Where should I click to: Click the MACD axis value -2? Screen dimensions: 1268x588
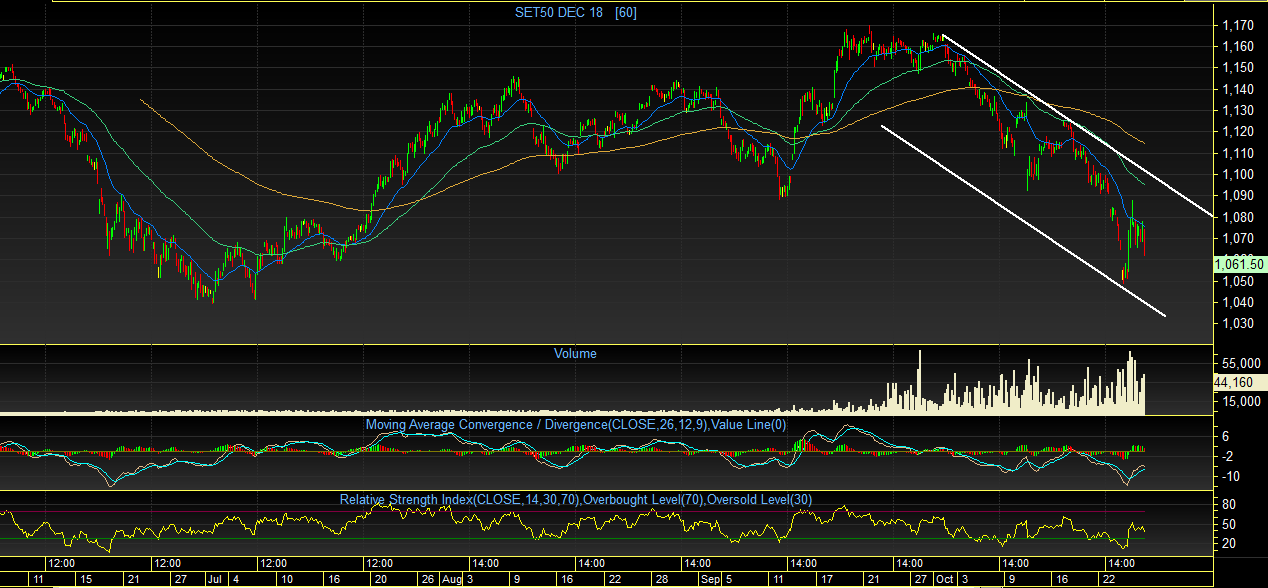(1227, 456)
